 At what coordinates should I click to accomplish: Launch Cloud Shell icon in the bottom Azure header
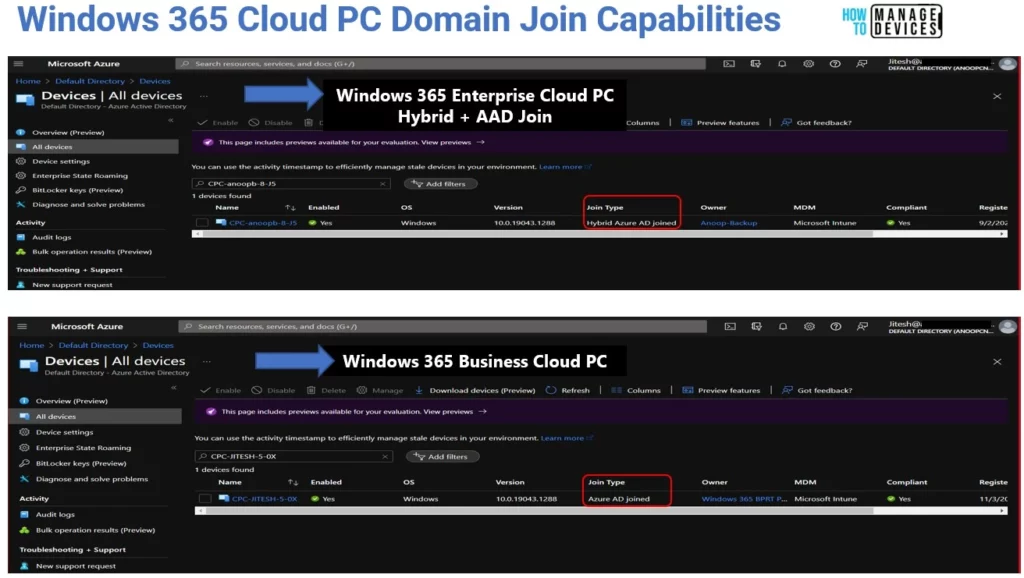730,327
